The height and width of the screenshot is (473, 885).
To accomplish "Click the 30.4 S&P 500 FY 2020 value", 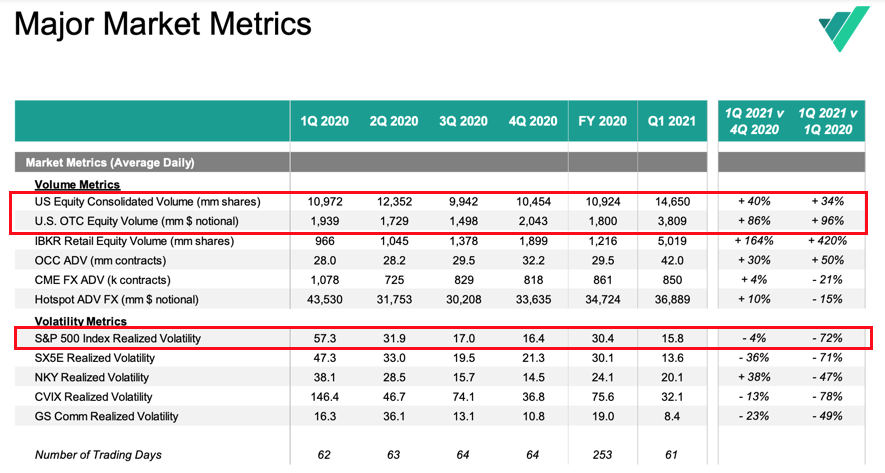I will coord(603,339).
